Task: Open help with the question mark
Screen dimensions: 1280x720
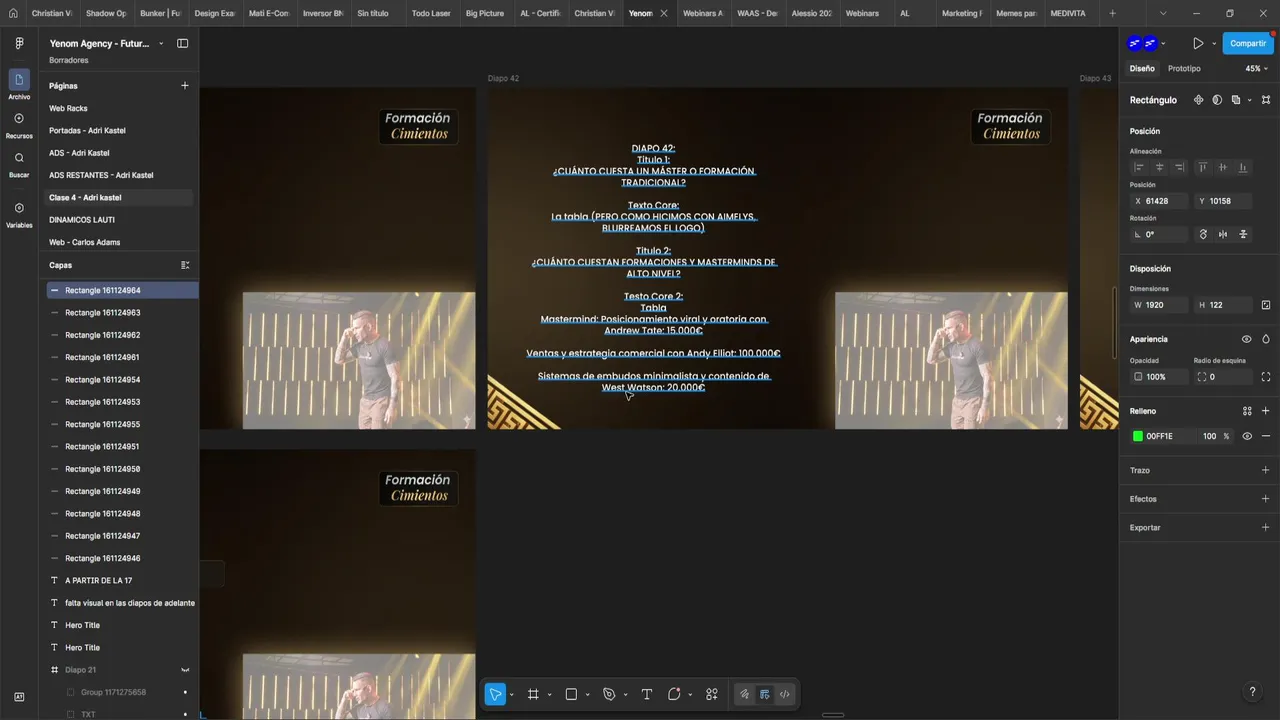Action: pyautogui.click(x=1252, y=692)
